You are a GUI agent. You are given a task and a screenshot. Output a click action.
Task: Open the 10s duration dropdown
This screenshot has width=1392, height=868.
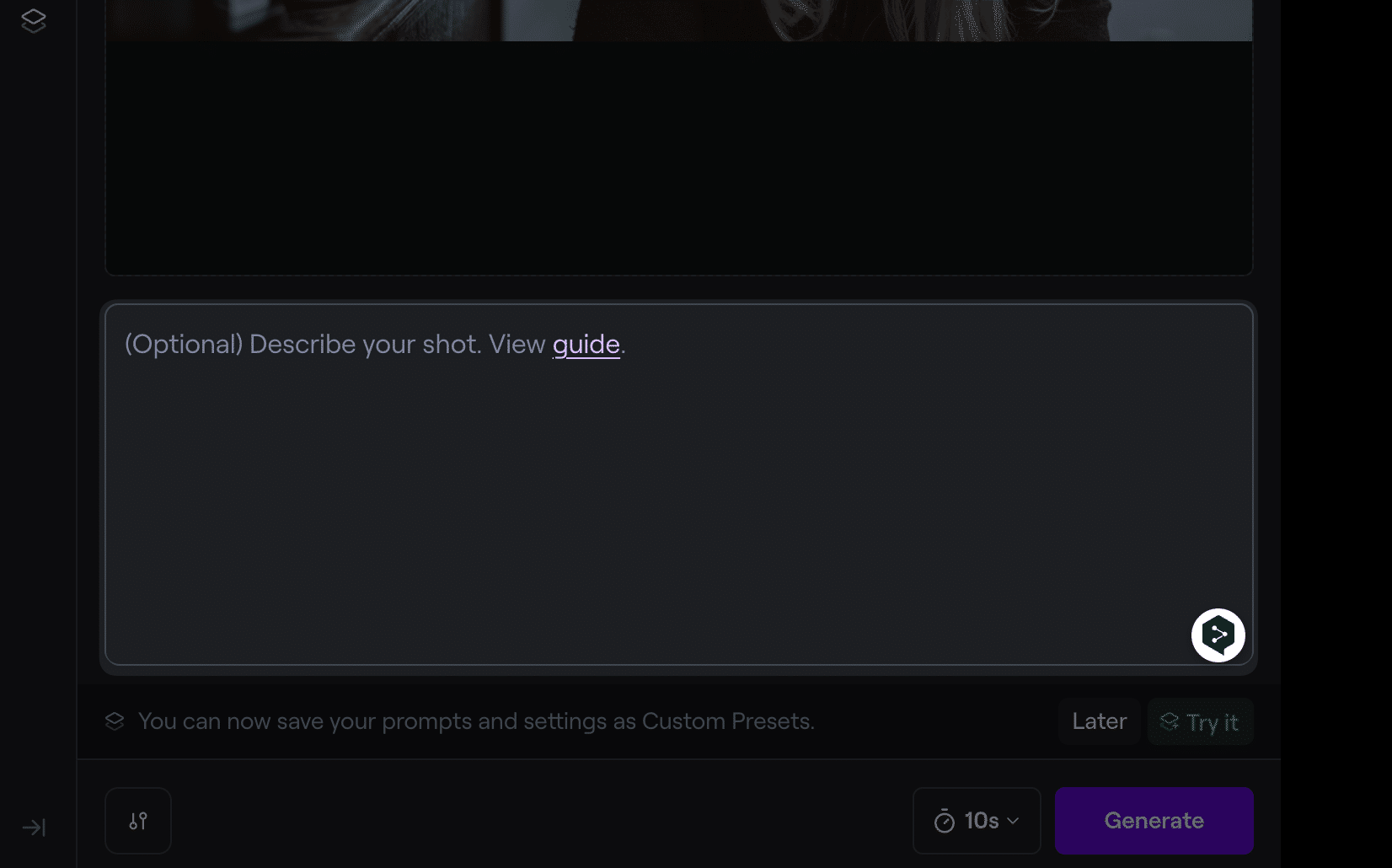(x=977, y=821)
